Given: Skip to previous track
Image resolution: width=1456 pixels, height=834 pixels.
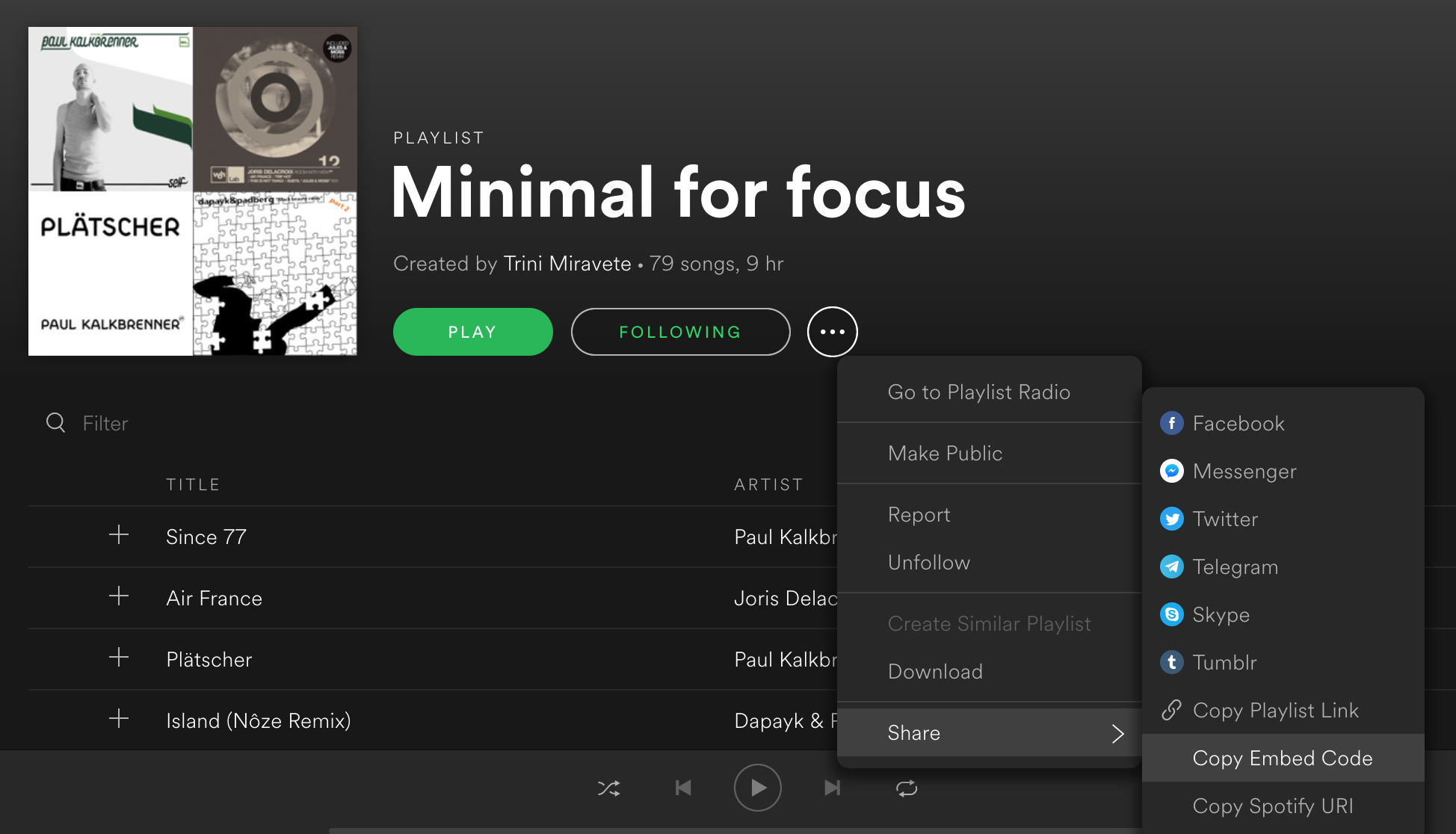Looking at the screenshot, I should 683,788.
